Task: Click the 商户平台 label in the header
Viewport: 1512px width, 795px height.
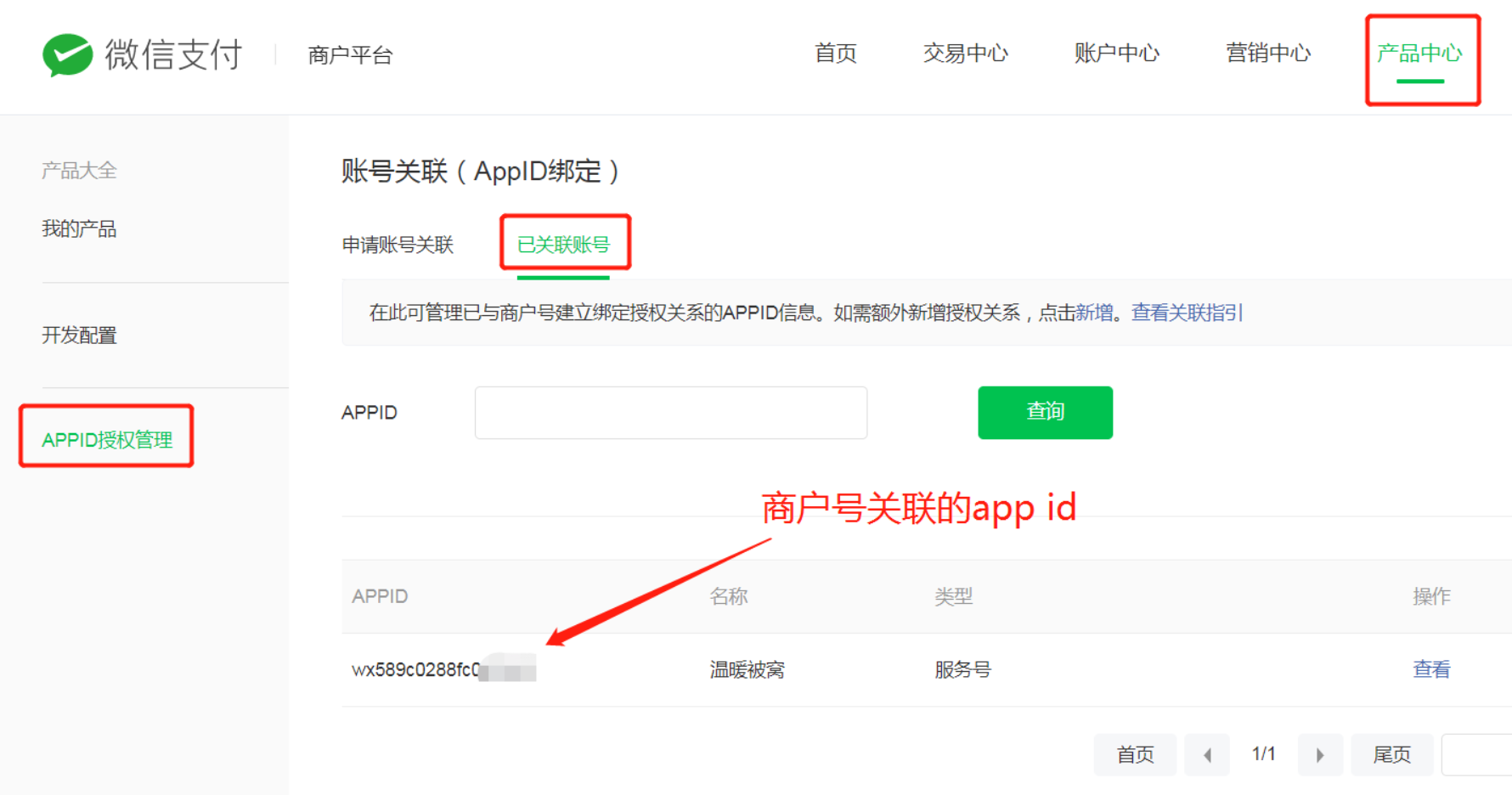Action: point(350,56)
